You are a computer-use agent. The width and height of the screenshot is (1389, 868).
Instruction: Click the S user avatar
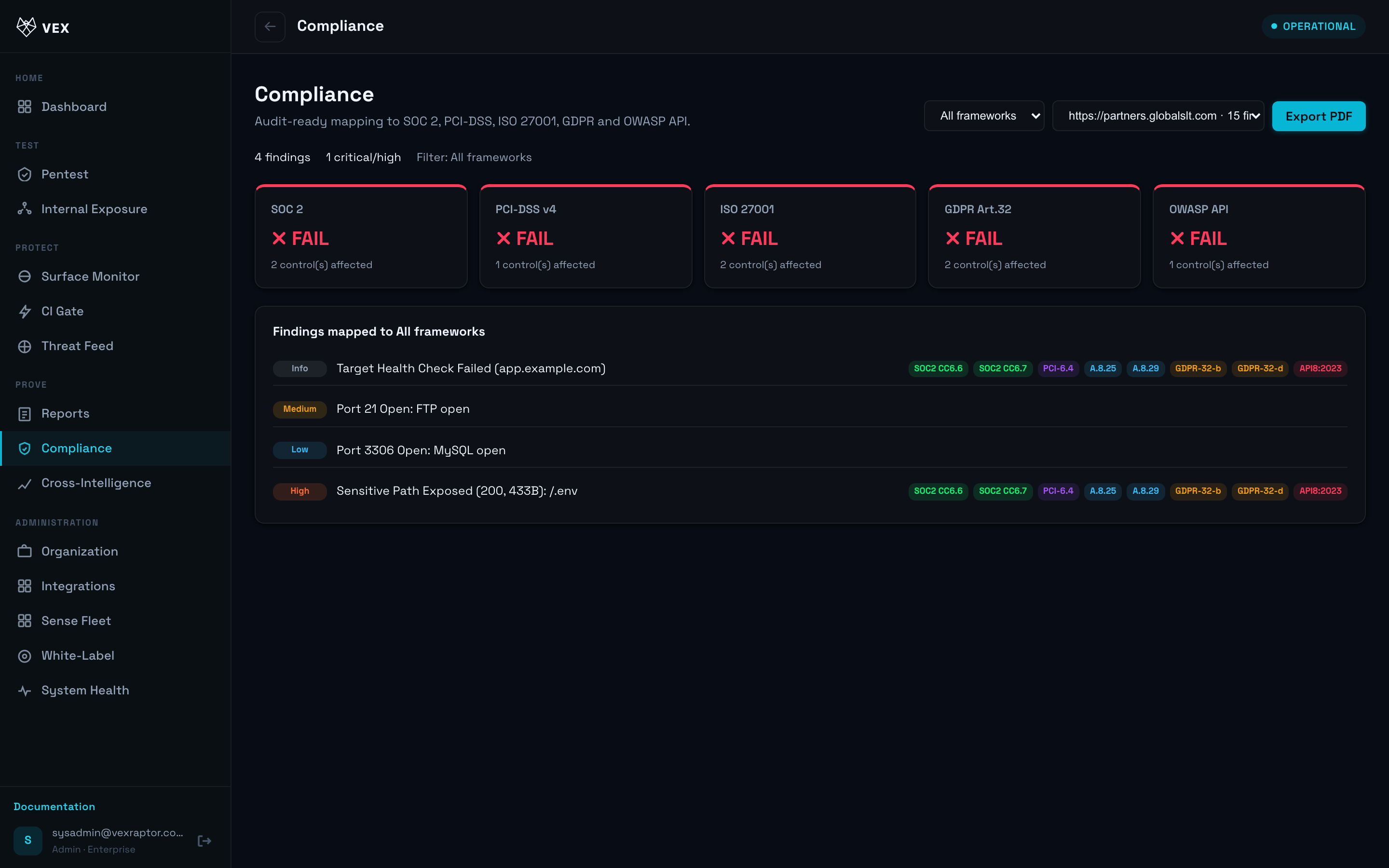(28, 841)
